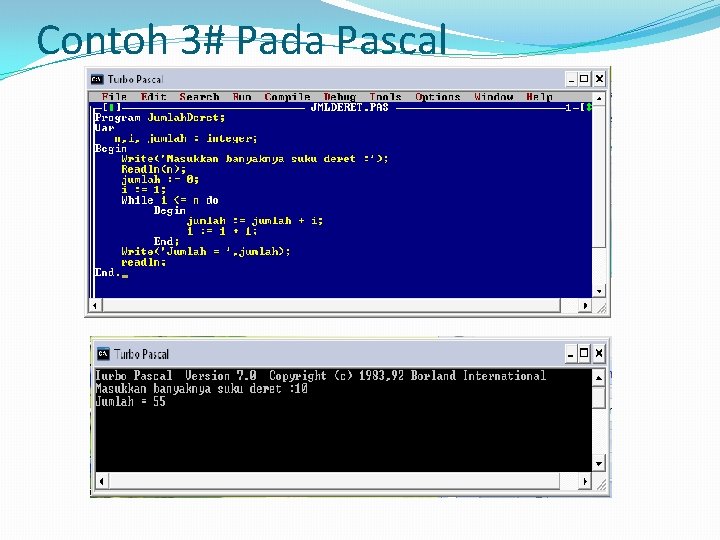Screen dimensions: 720x540
Task: Click the editor close box beside JMLDERET.PAS
Action: 112,107
